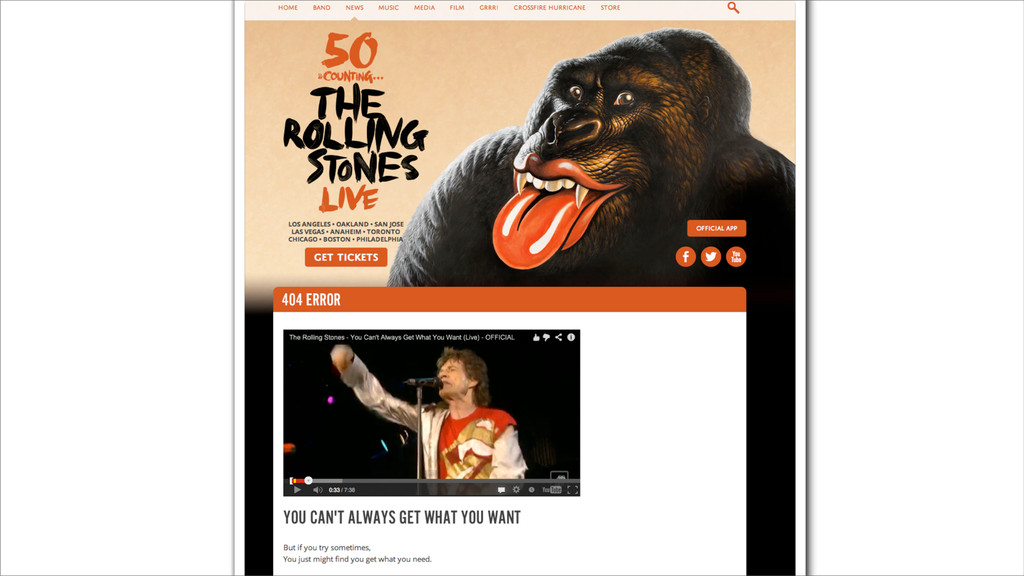Go to CROSSFIRE HURRICANE in navigation
The image size is (1024, 576).
pyautogui.click(x=549, y=8)
